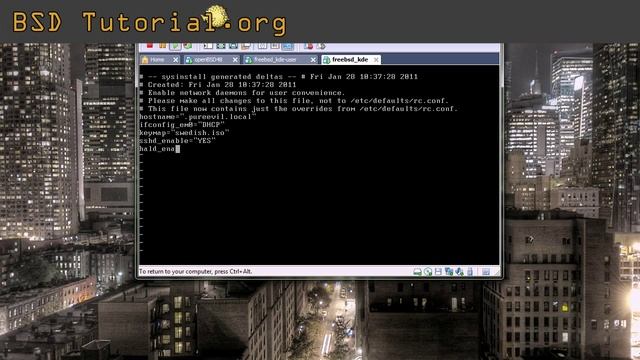The width and height of the screenshot is (640, 360).
Task: Click the green Power On play icon
Action: pyautogui.click(x=175, y=46)
